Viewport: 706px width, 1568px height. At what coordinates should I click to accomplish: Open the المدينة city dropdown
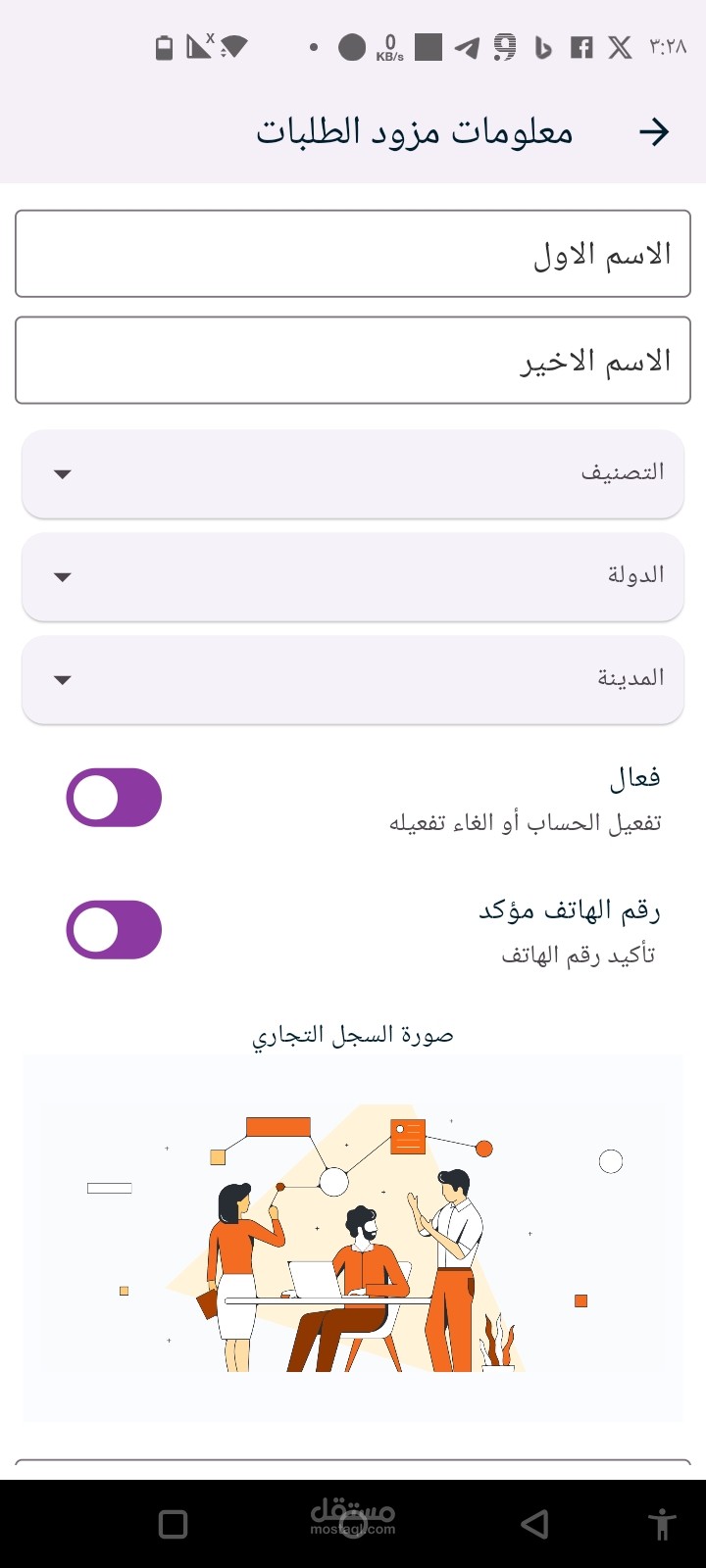(x=353, y=680)
